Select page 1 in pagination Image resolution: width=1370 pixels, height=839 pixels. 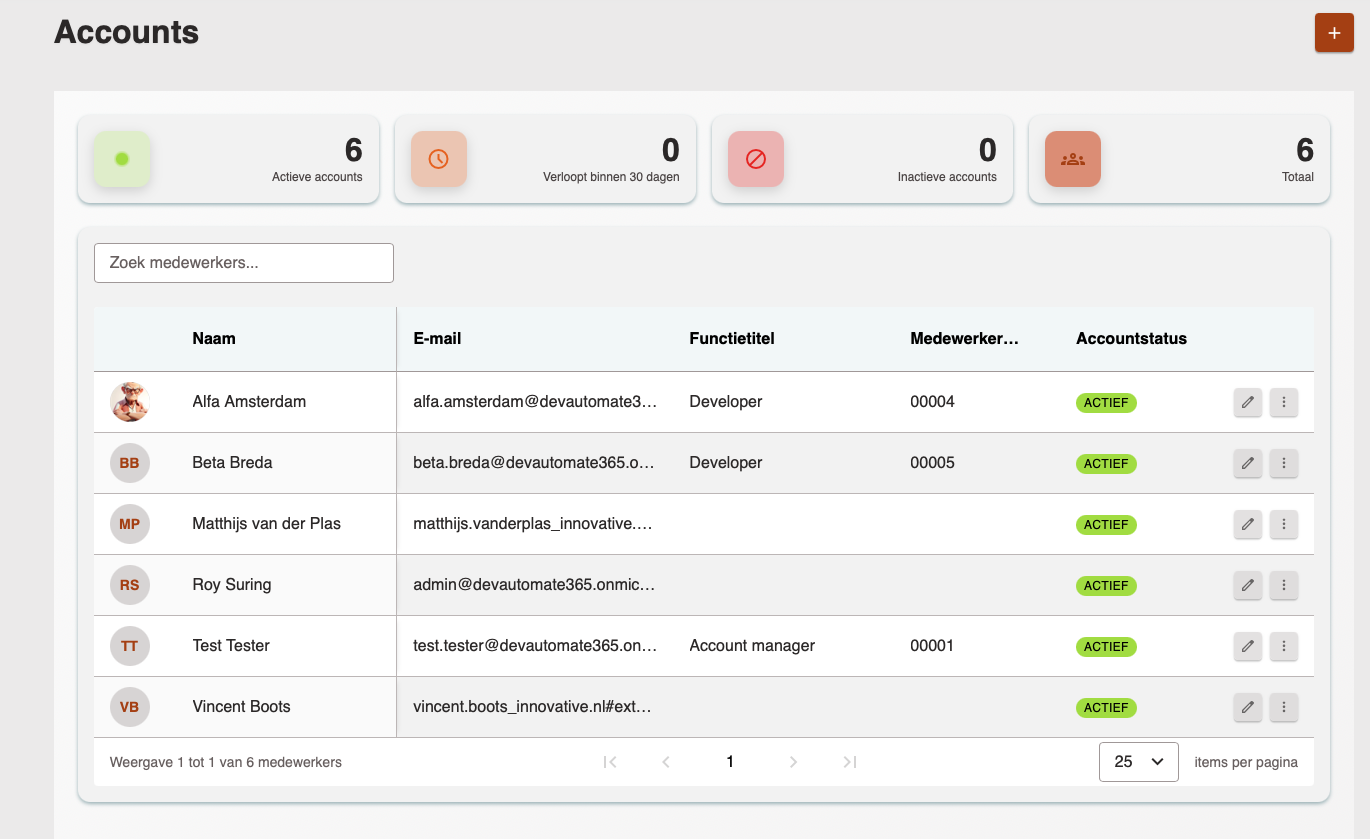[x=730, y=762]
